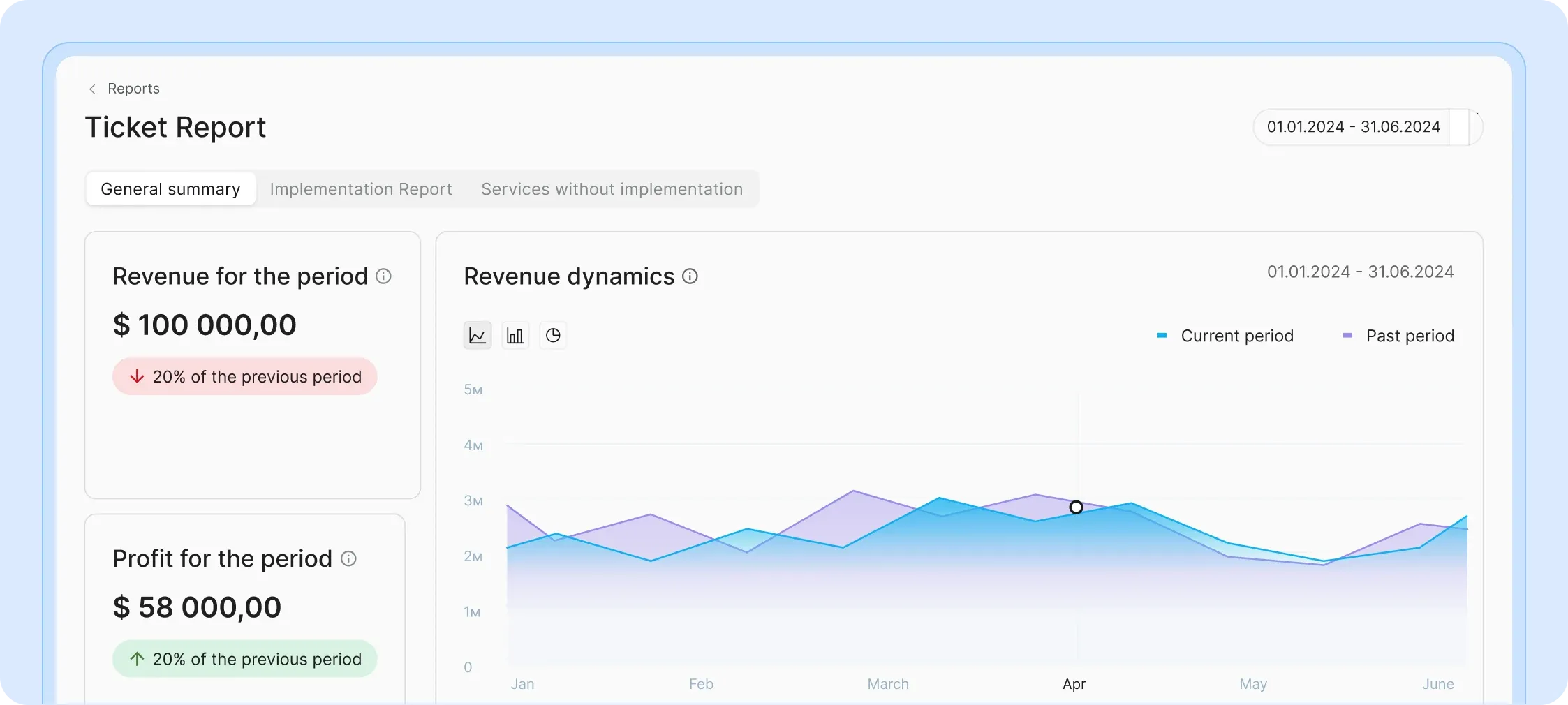Select the highlighted data point near Apr
The width and height of the screenshot is (1568, 705).
tap(1076, 507)
